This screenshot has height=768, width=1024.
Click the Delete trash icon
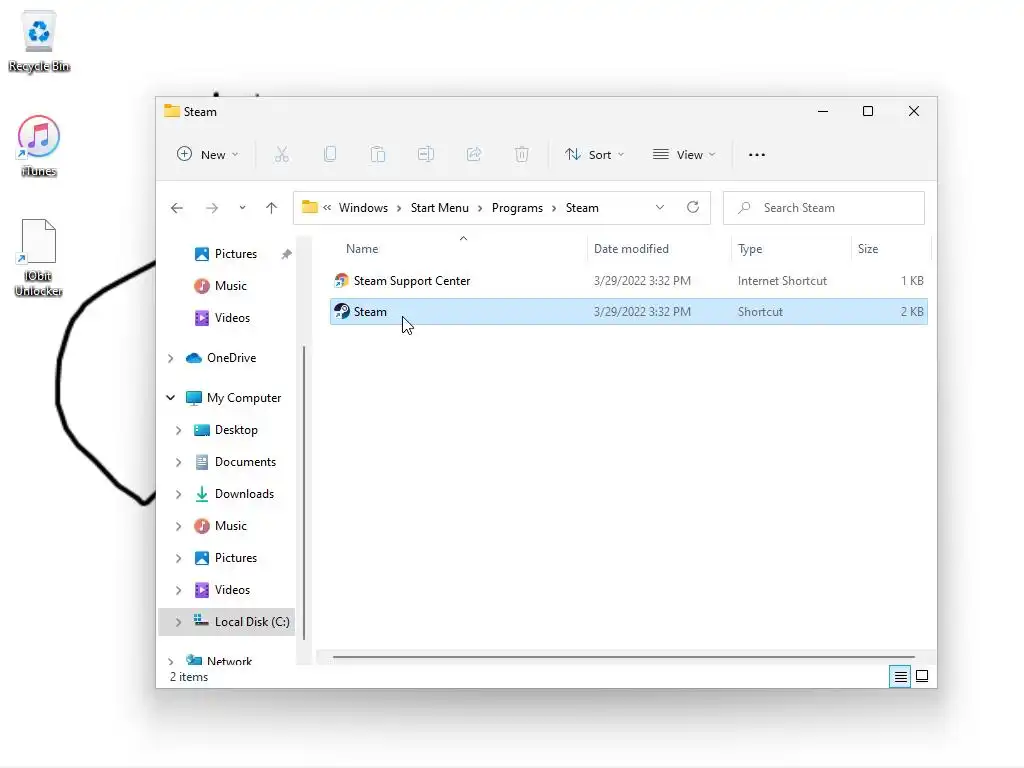[x=521, y=155]
